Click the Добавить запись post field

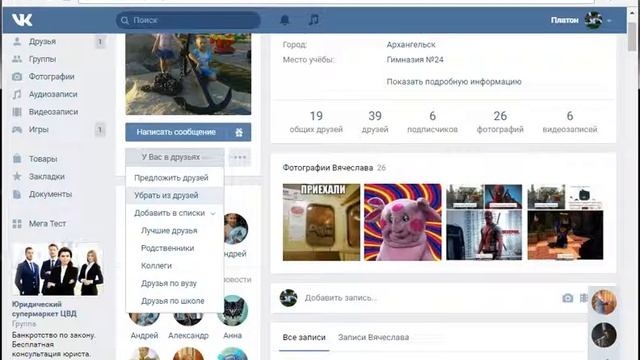pos(429,298)
